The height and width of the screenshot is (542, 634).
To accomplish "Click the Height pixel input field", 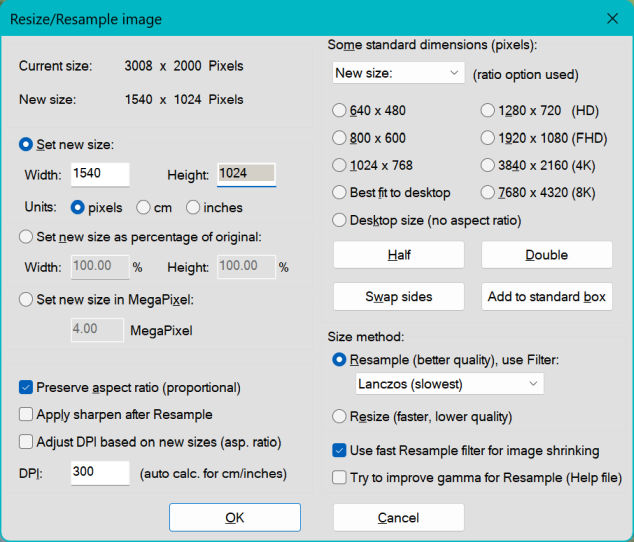I will (246, 174).
